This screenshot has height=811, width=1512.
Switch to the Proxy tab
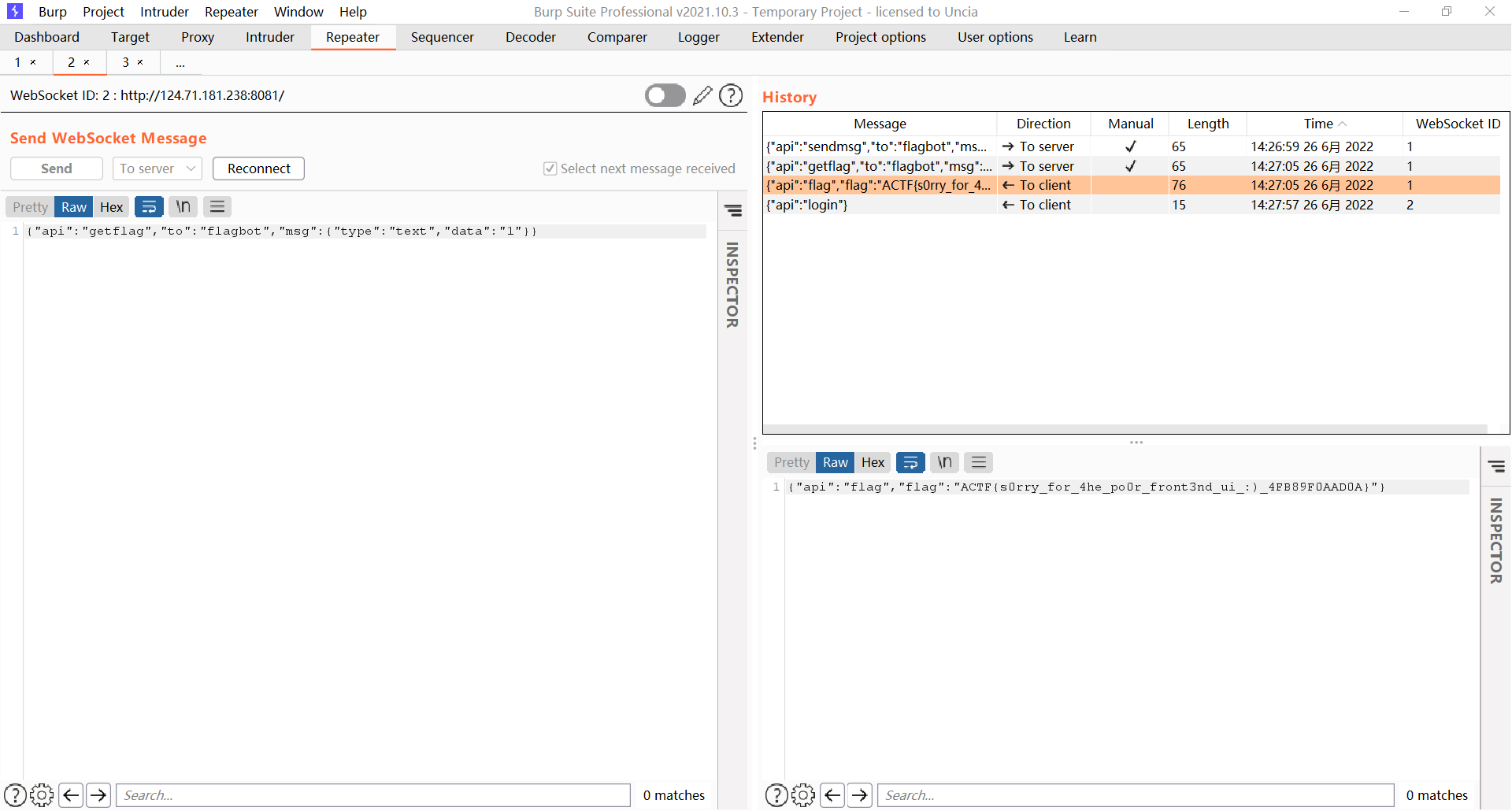[198, 37]
